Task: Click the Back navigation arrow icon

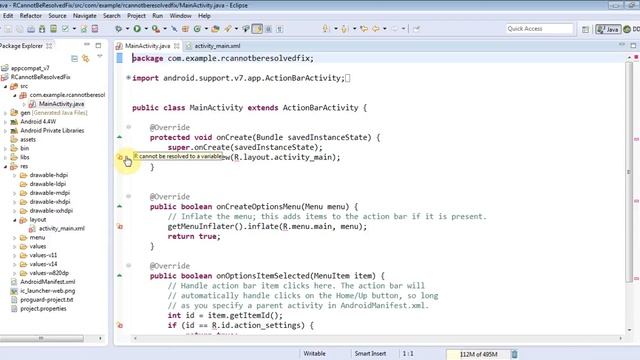Action: (376, 29)
